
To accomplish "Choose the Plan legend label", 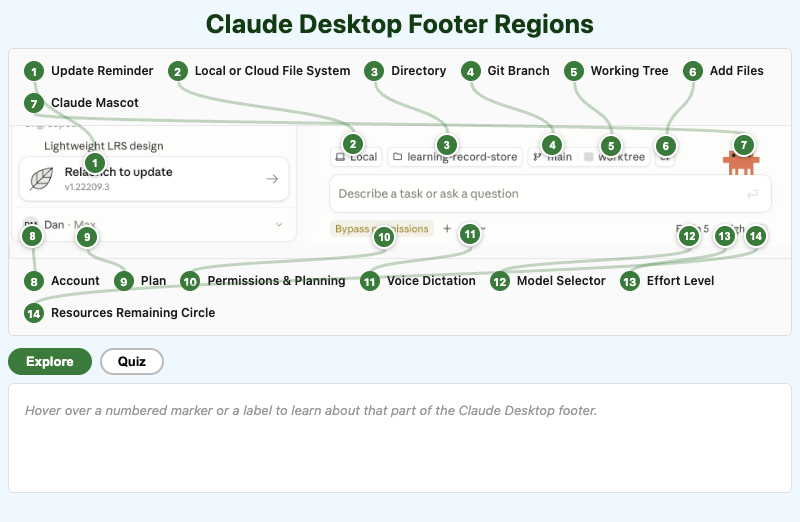I will (153, 281).
